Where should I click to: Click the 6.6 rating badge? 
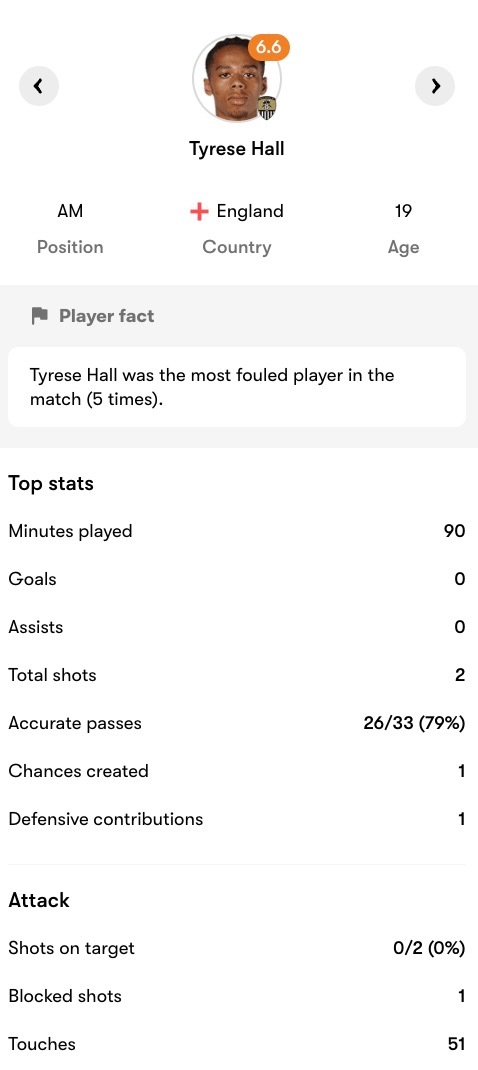(x=268, y=47)
